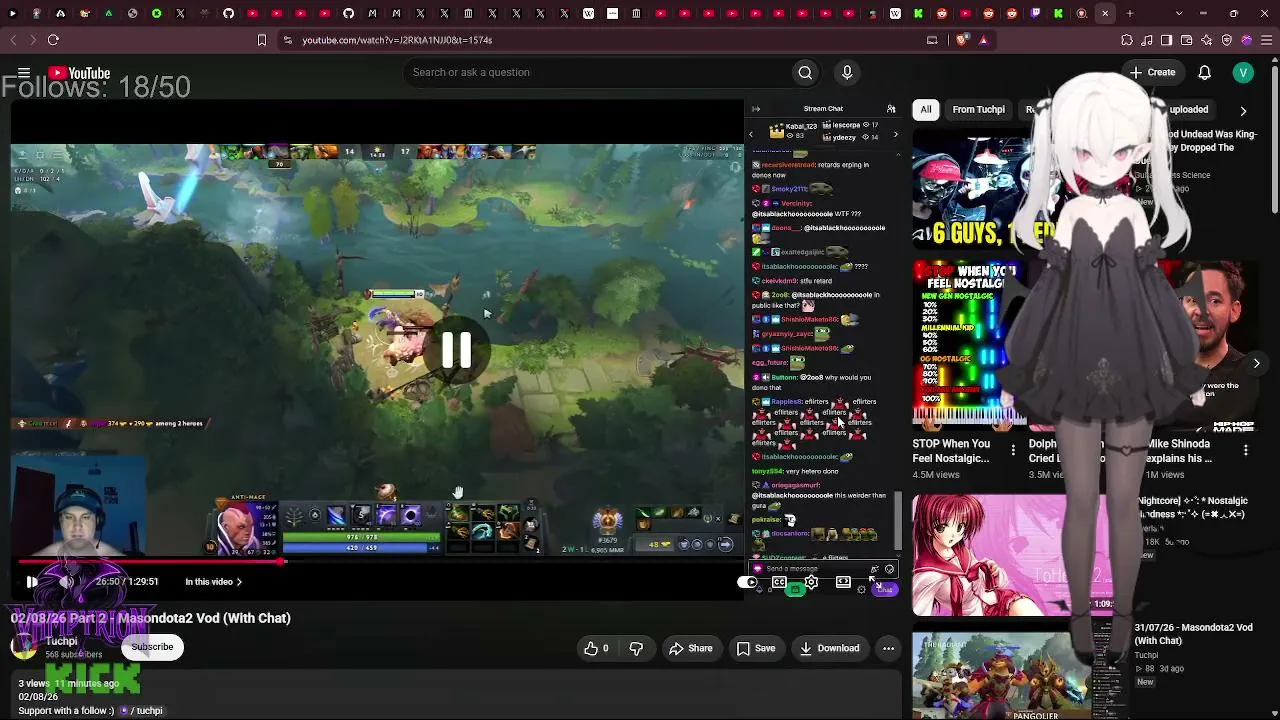1280x720 pixels.
Task: Show next chat leaderboard entries with right chevron
Action: (x=895, y=133)
